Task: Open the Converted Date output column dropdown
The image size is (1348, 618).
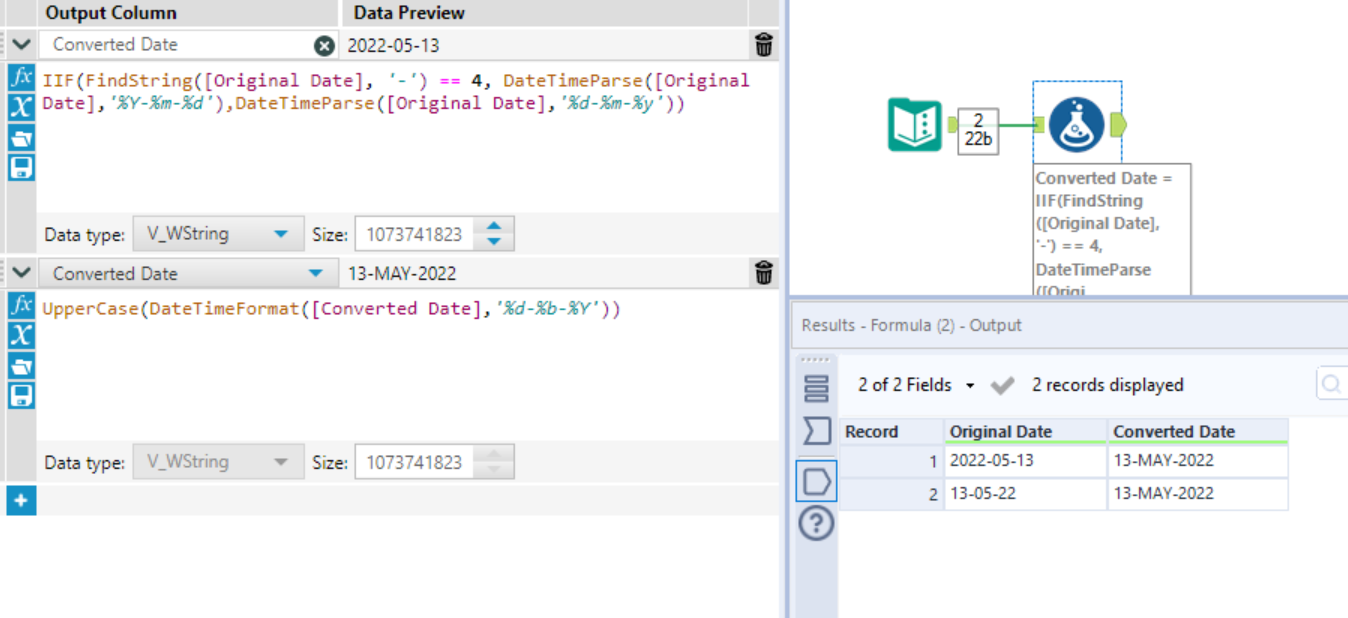Action: tap(316, 272)
